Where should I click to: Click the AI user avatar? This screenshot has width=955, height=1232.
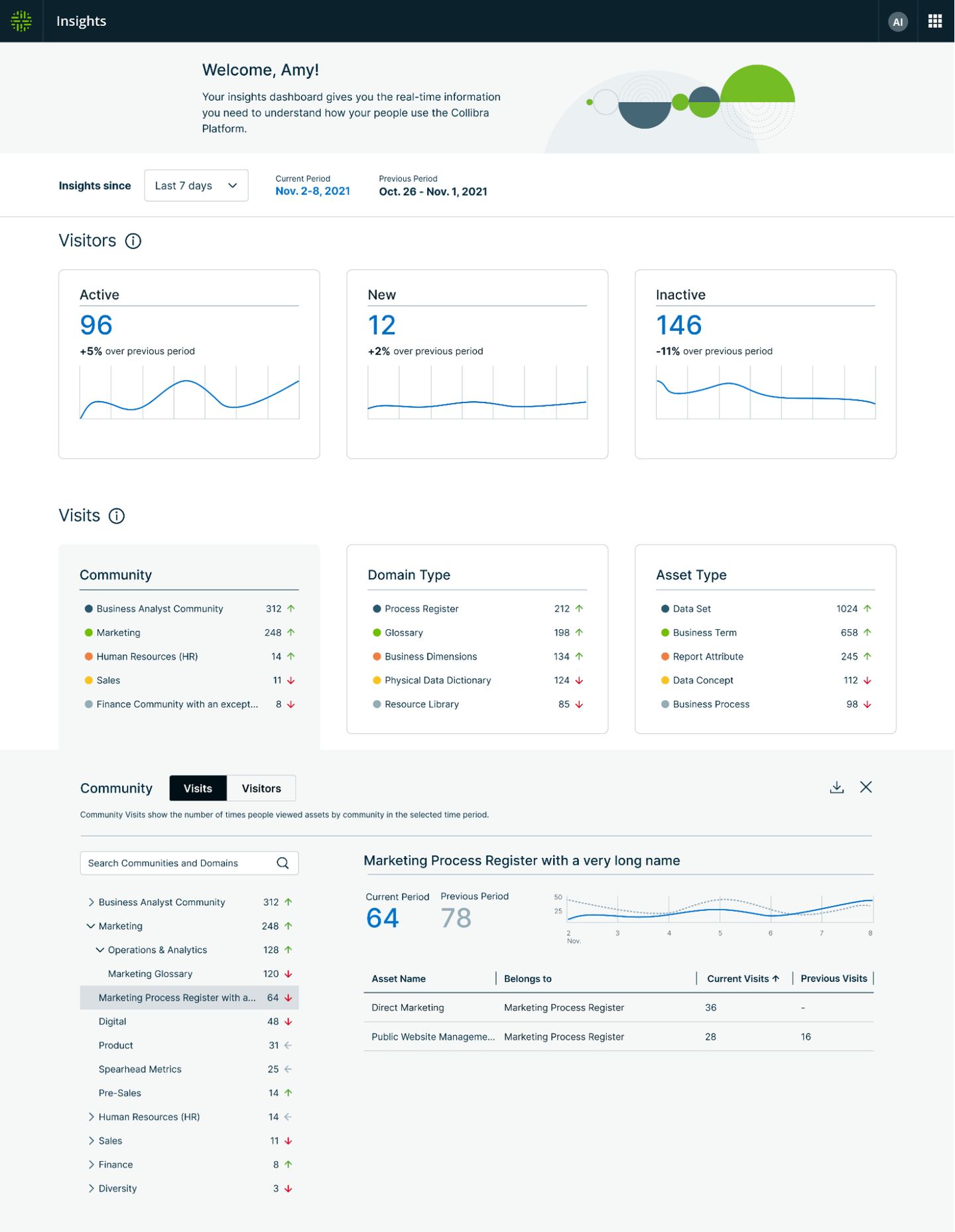[897, 22]
